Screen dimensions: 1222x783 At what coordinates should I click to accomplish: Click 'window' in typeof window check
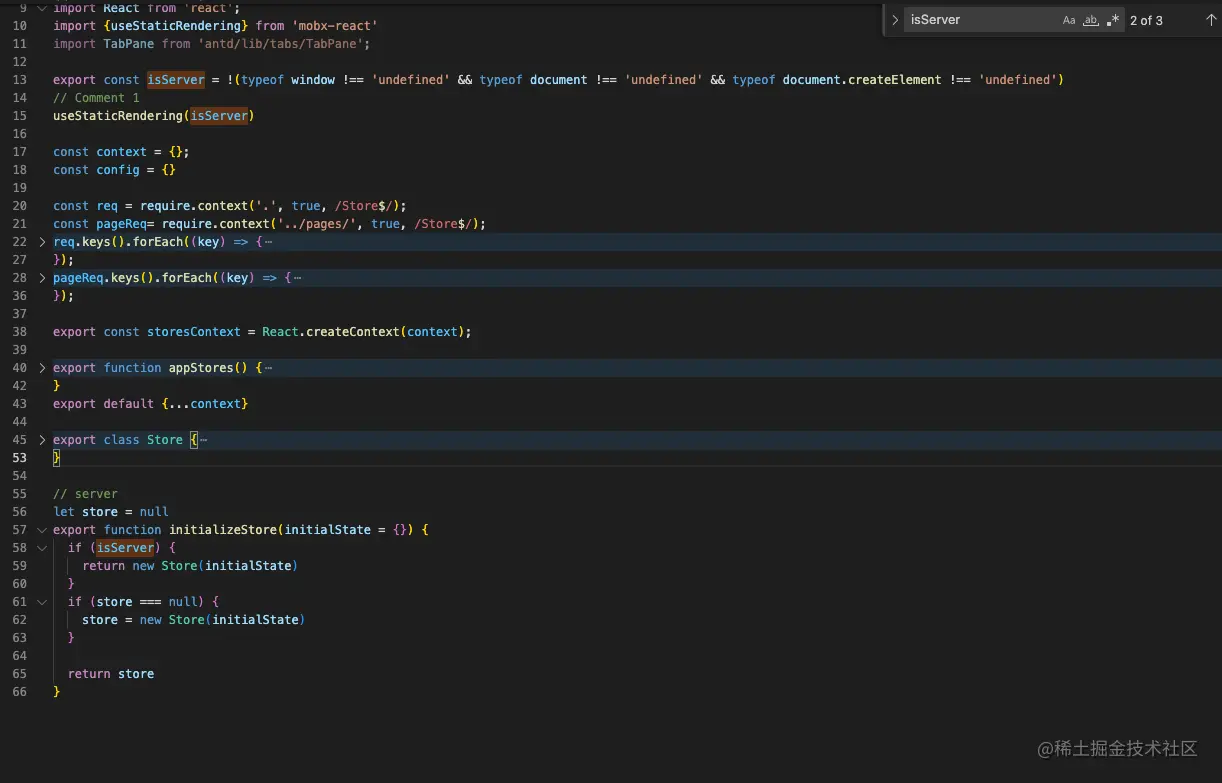[x=313, y=80]
